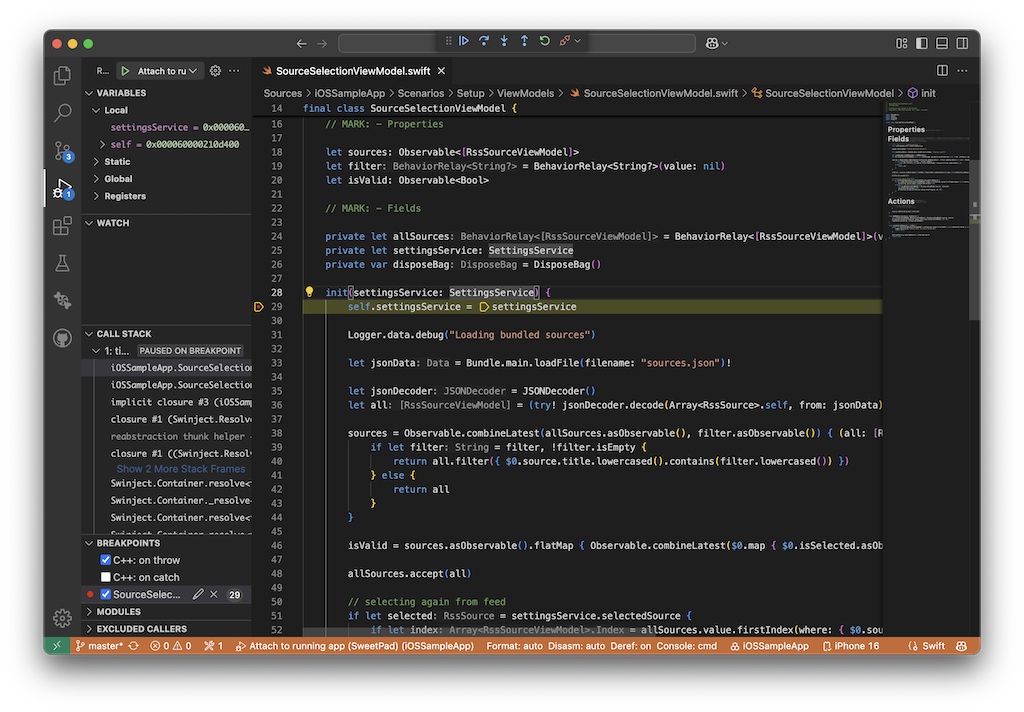Toggle the SourceSelec... line 29 breakpoint checkbox
The height and width of the screenshot is (712, 1024).
(x=105, y=594)
